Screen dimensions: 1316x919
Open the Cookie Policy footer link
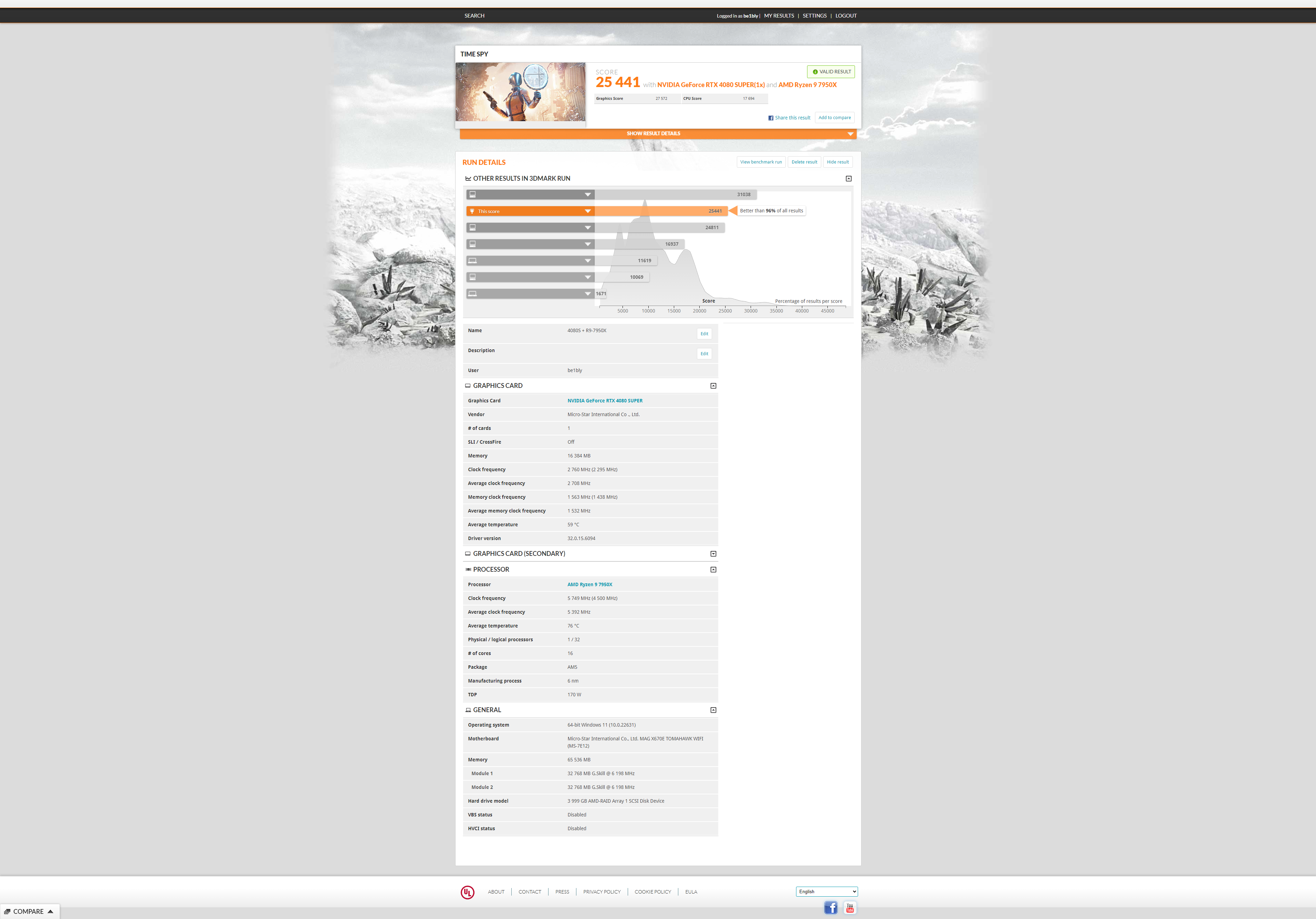coord(653,892)
